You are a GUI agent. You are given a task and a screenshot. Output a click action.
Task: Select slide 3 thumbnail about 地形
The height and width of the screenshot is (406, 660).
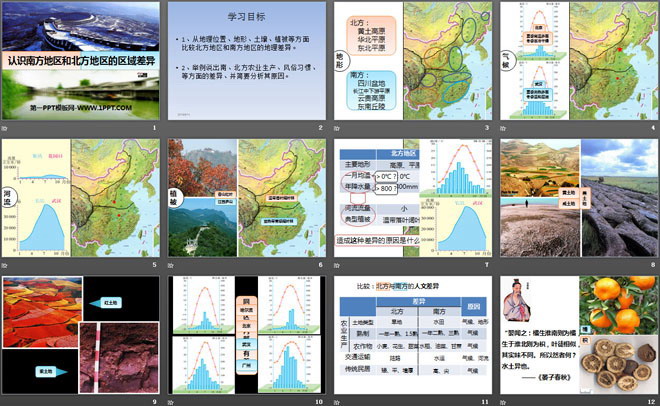tap(413, 61)
